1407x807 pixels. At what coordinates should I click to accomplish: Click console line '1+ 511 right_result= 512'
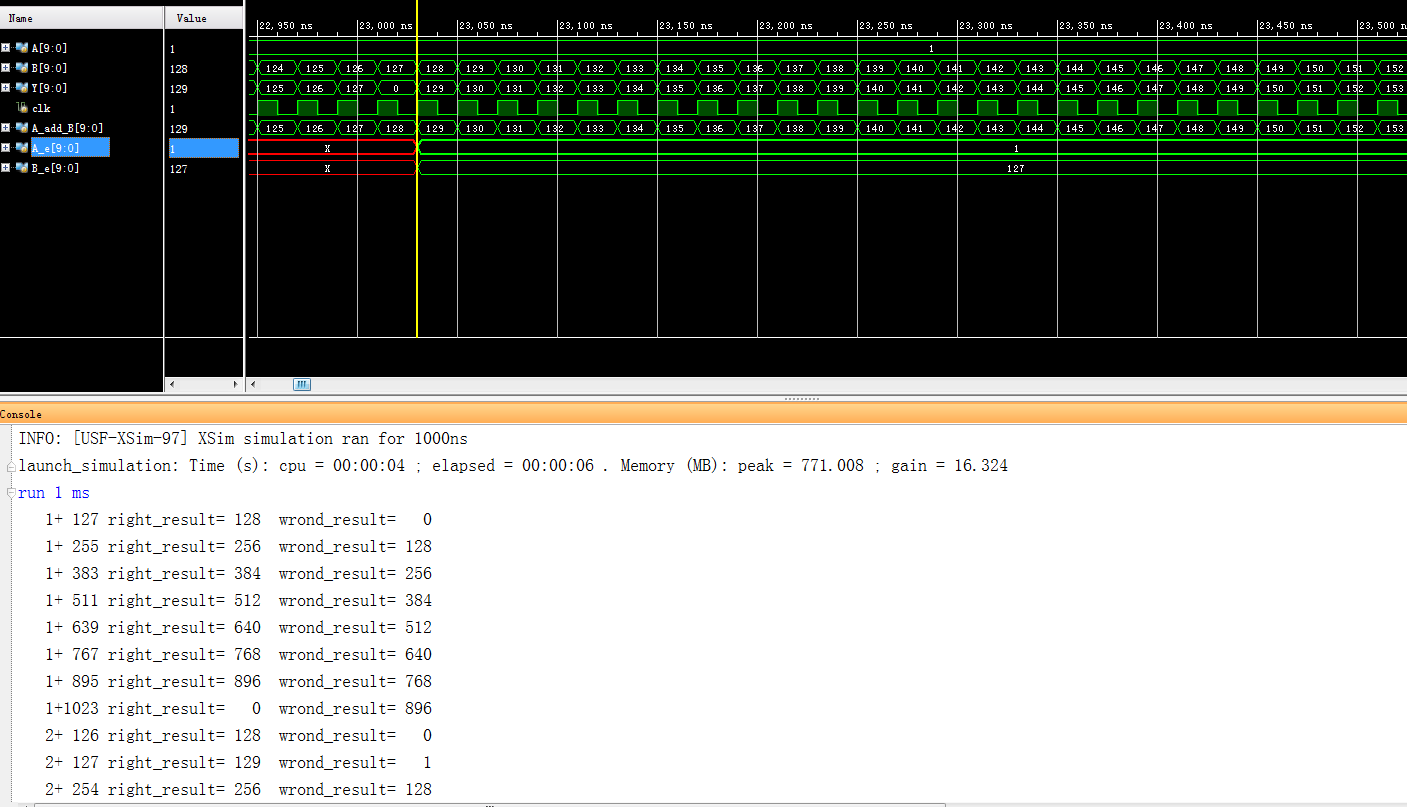238,601
